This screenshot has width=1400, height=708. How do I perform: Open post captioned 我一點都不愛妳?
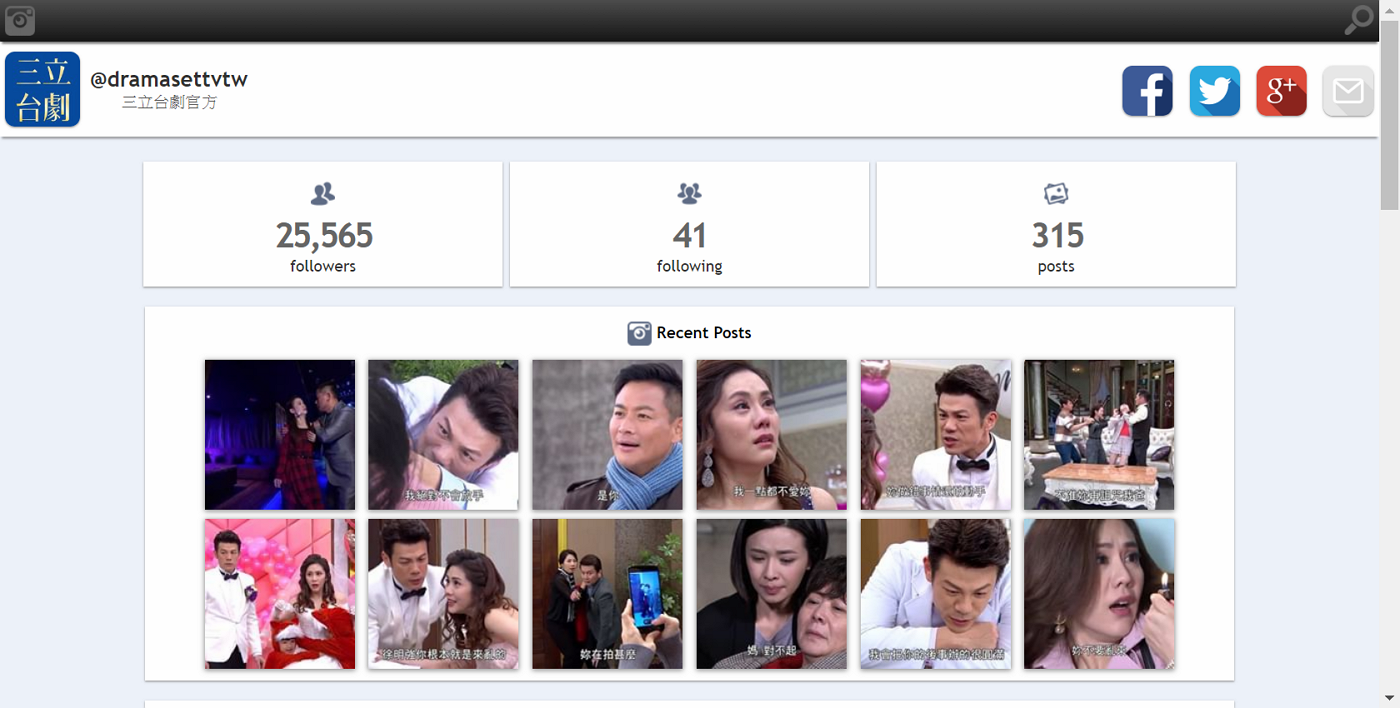(771, 435)
